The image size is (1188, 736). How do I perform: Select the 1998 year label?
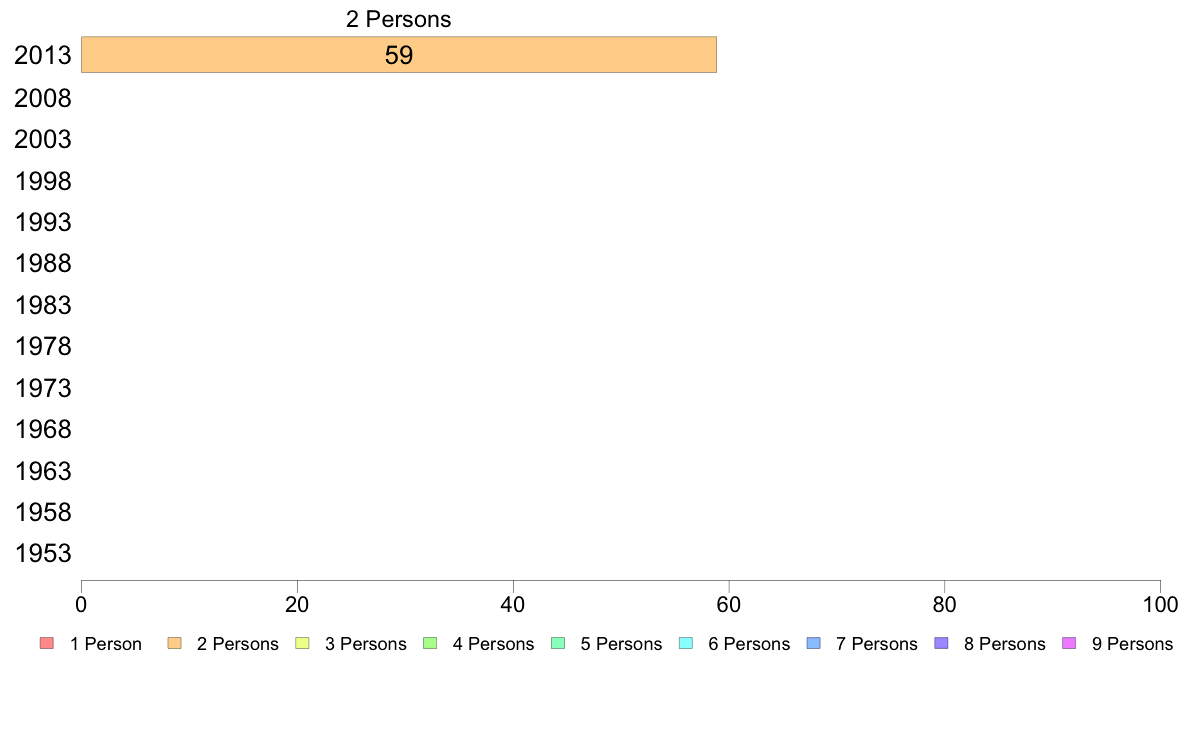[x=43, y=181]
